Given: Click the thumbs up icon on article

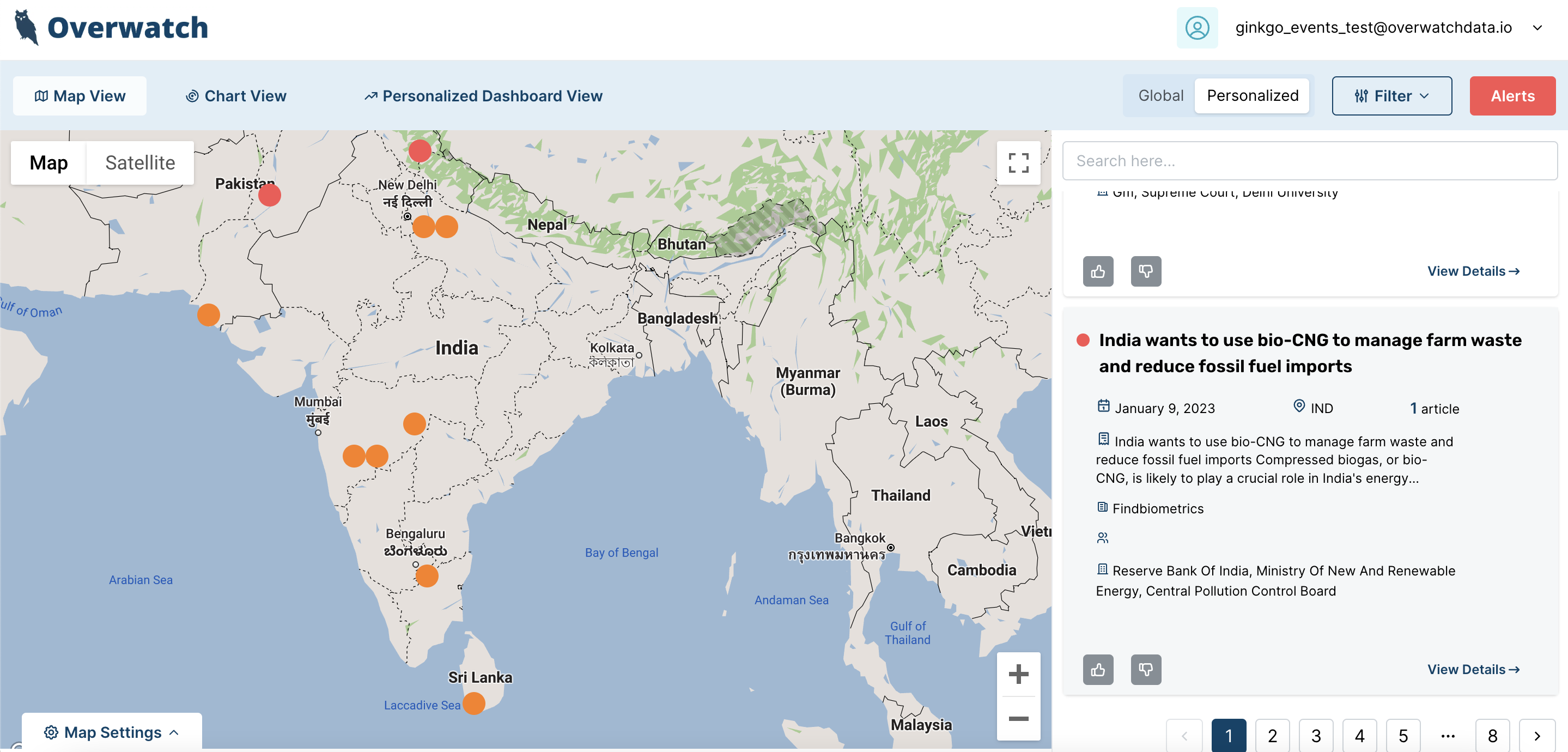Looking at the screenshot, I should pyautogui.click(x=1098, y=669).
